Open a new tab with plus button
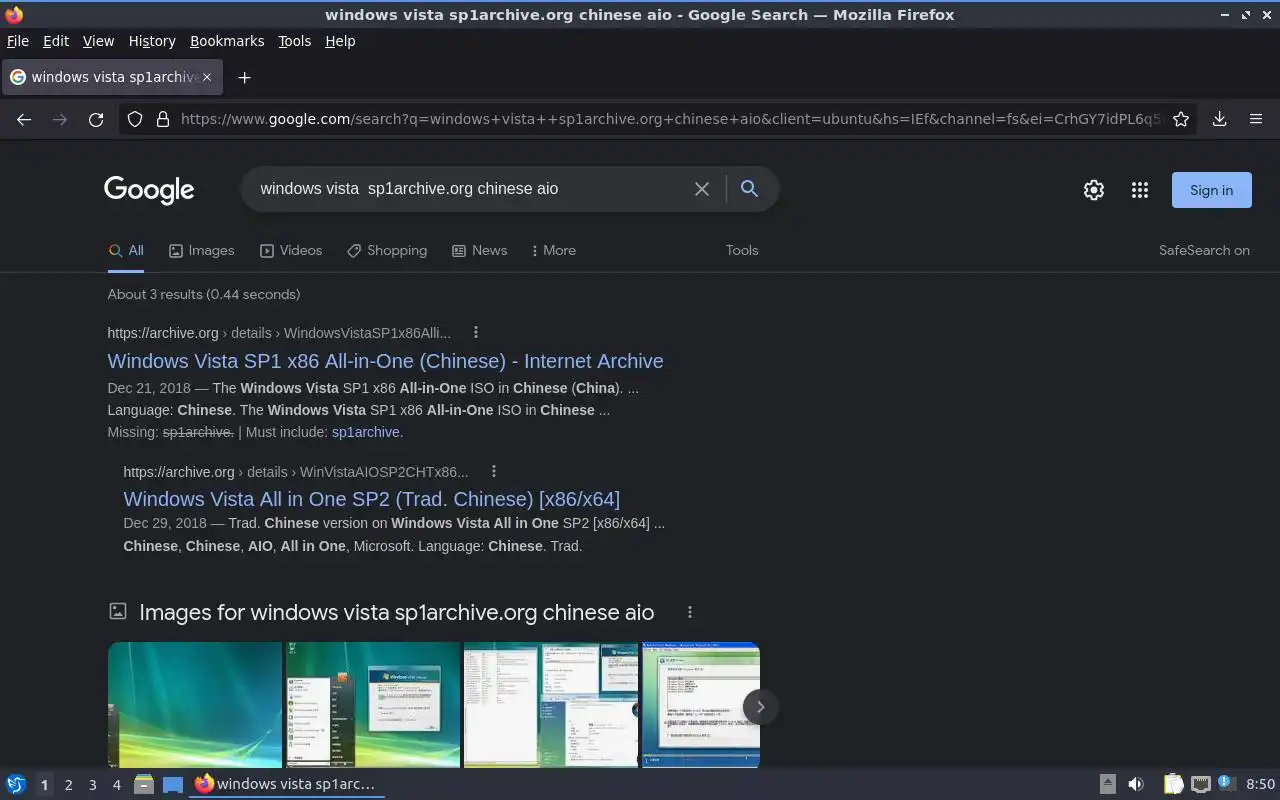 click(244, 77)
